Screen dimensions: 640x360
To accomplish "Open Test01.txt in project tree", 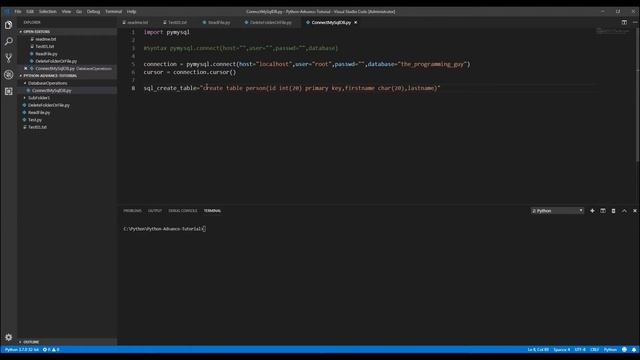I will (37, 127).
